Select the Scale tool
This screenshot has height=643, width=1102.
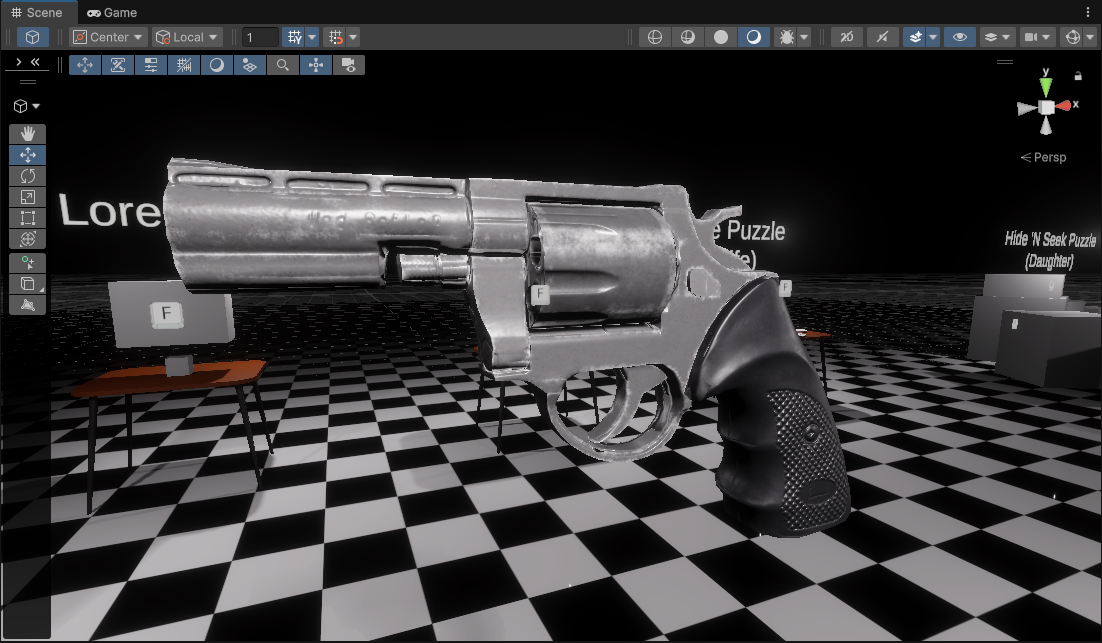pos(27,197)
